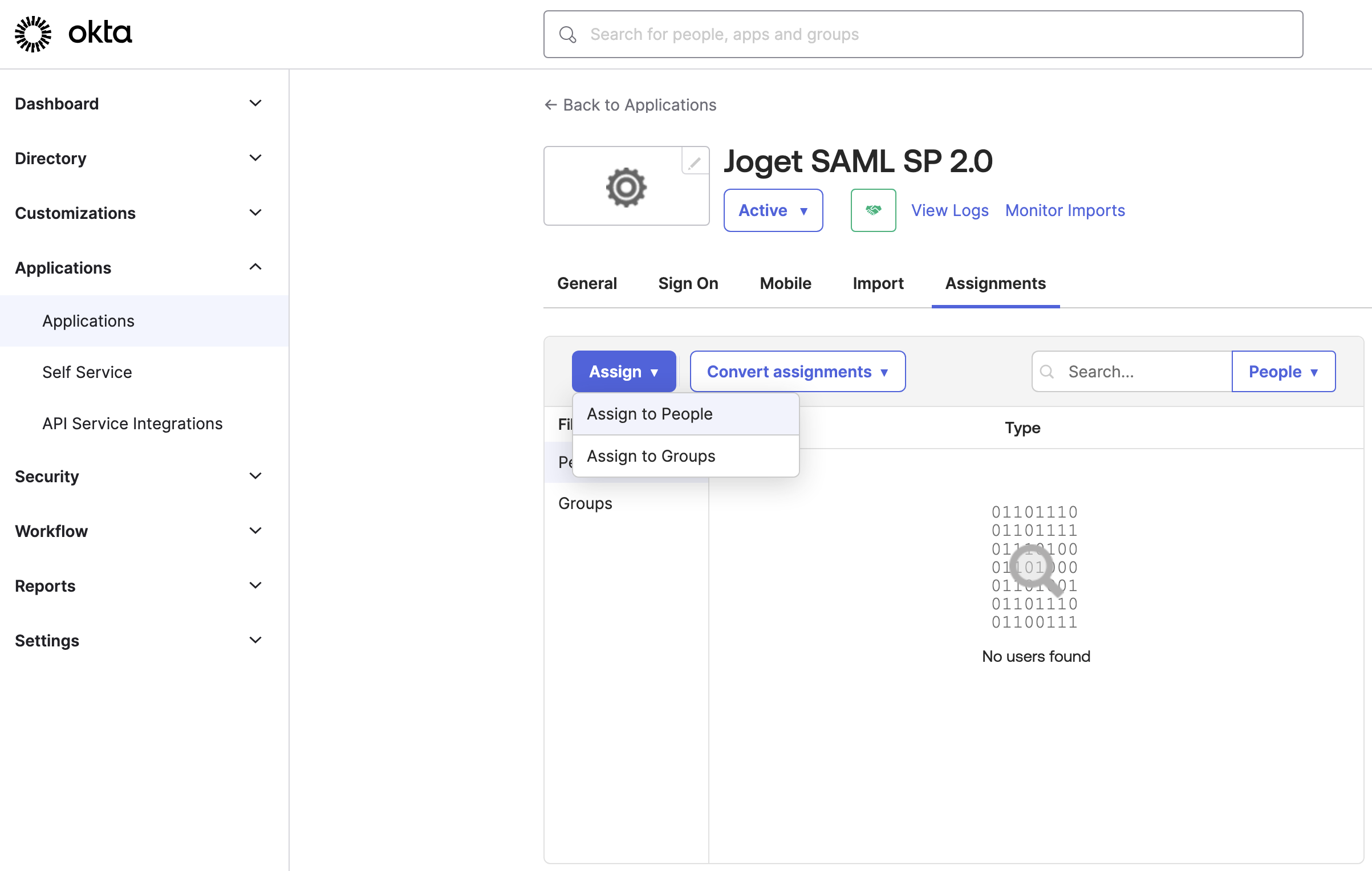Click the magnifier icon in top search

coord(567,35)
